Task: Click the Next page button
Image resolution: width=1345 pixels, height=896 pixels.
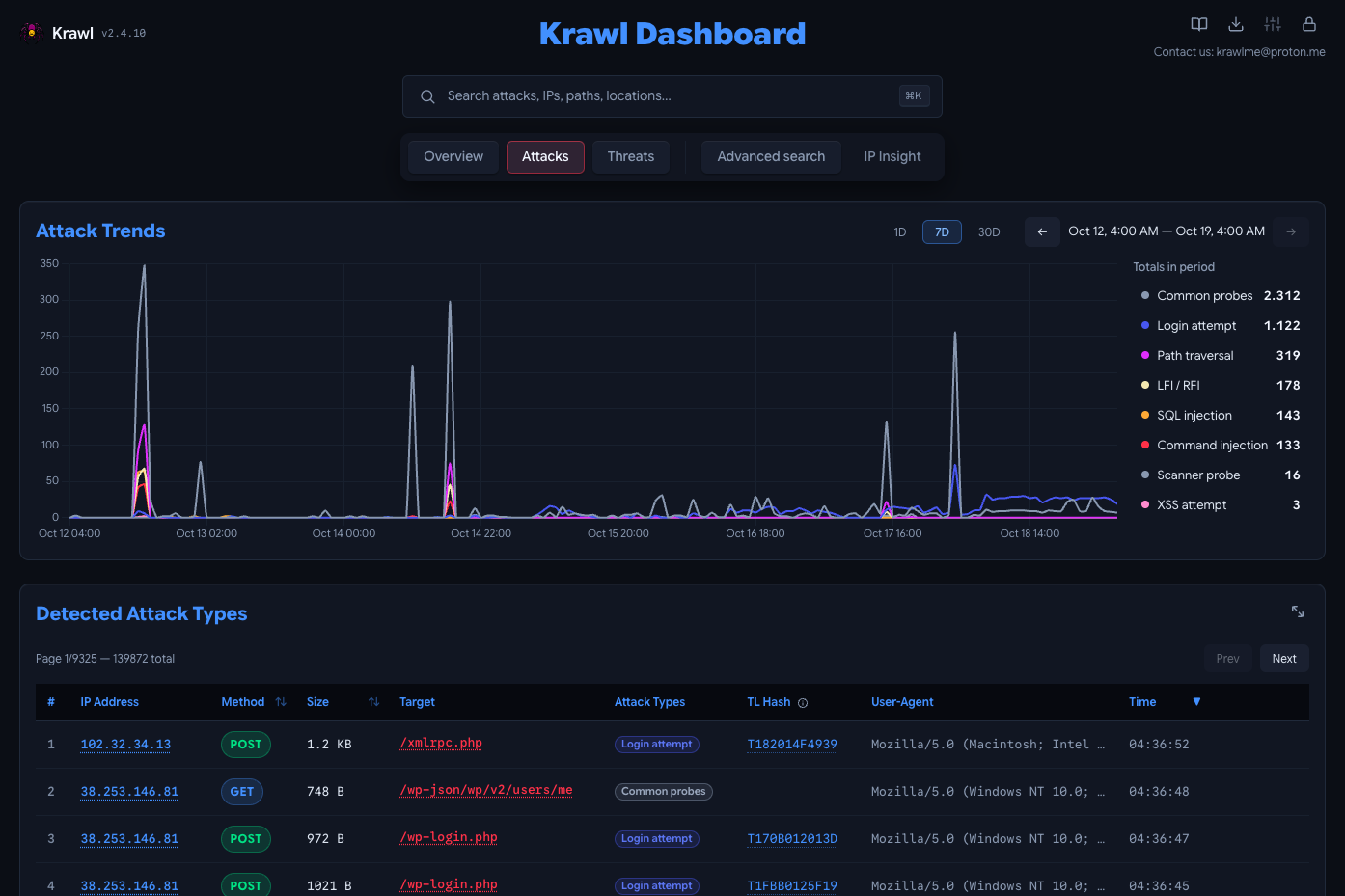Action: coord(1284,659)
